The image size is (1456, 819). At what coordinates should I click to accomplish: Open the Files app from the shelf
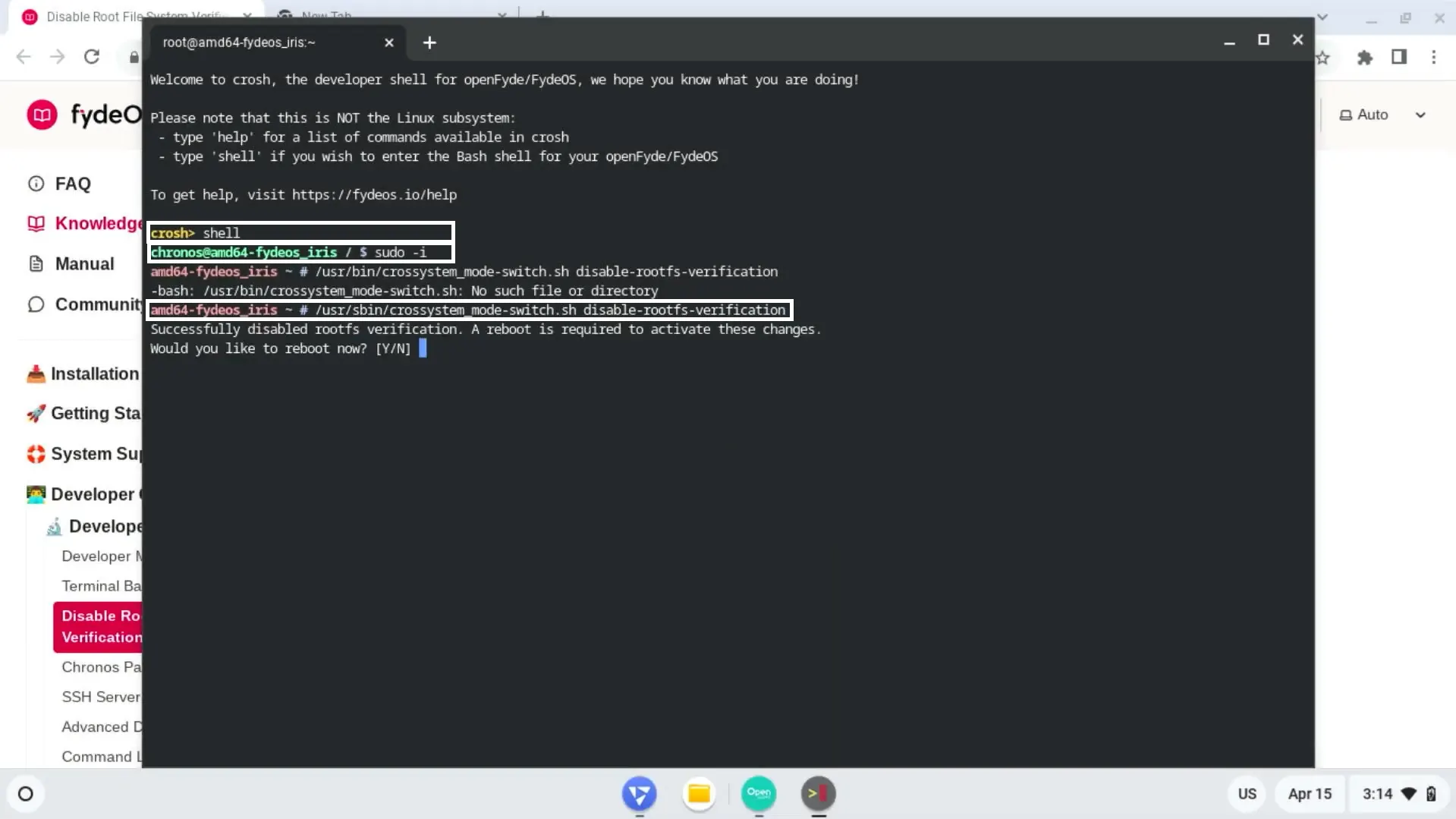tap(698, 793)
